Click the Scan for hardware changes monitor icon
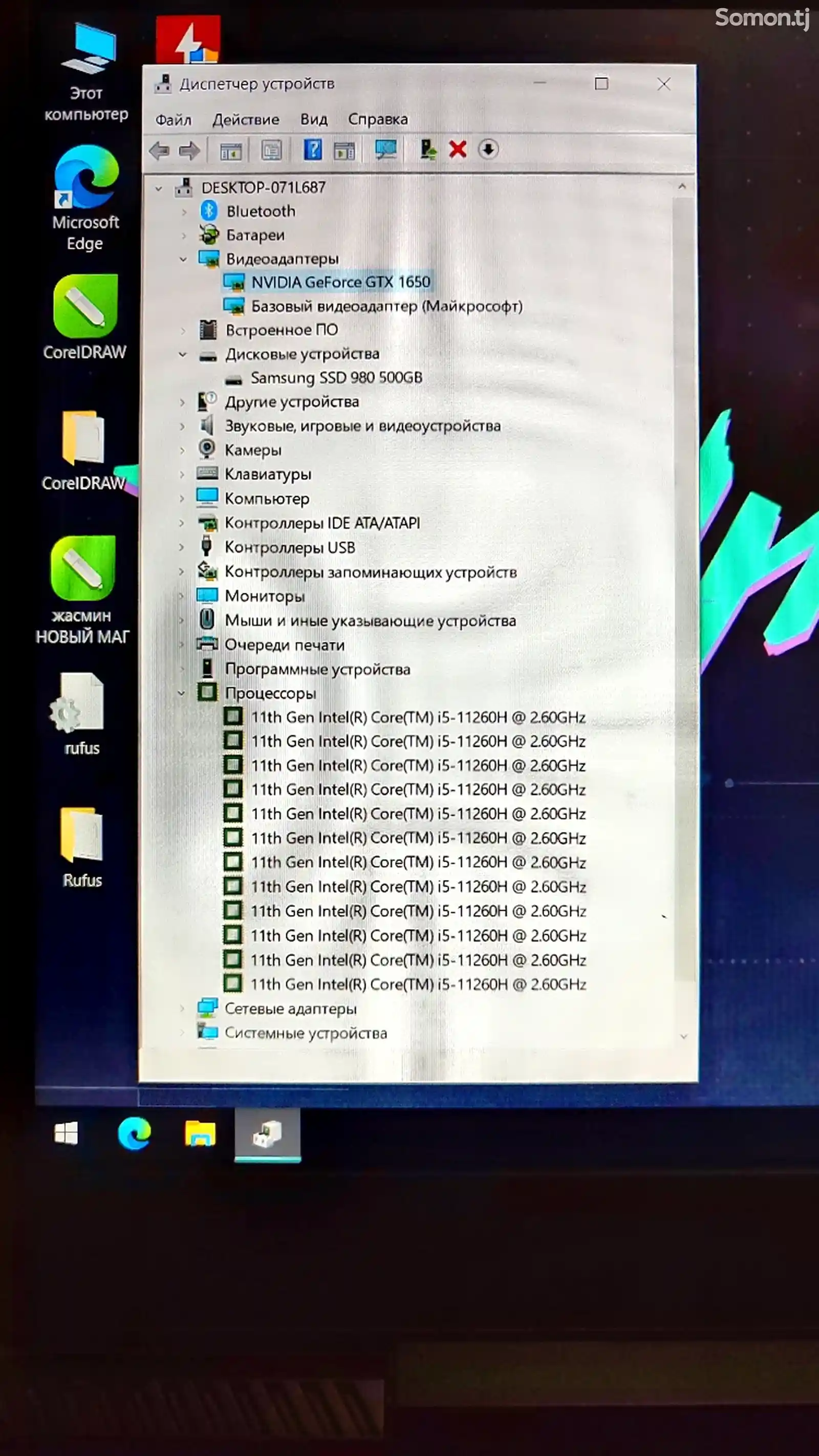This screenshot has height=1456, width=819. [386, 150]
